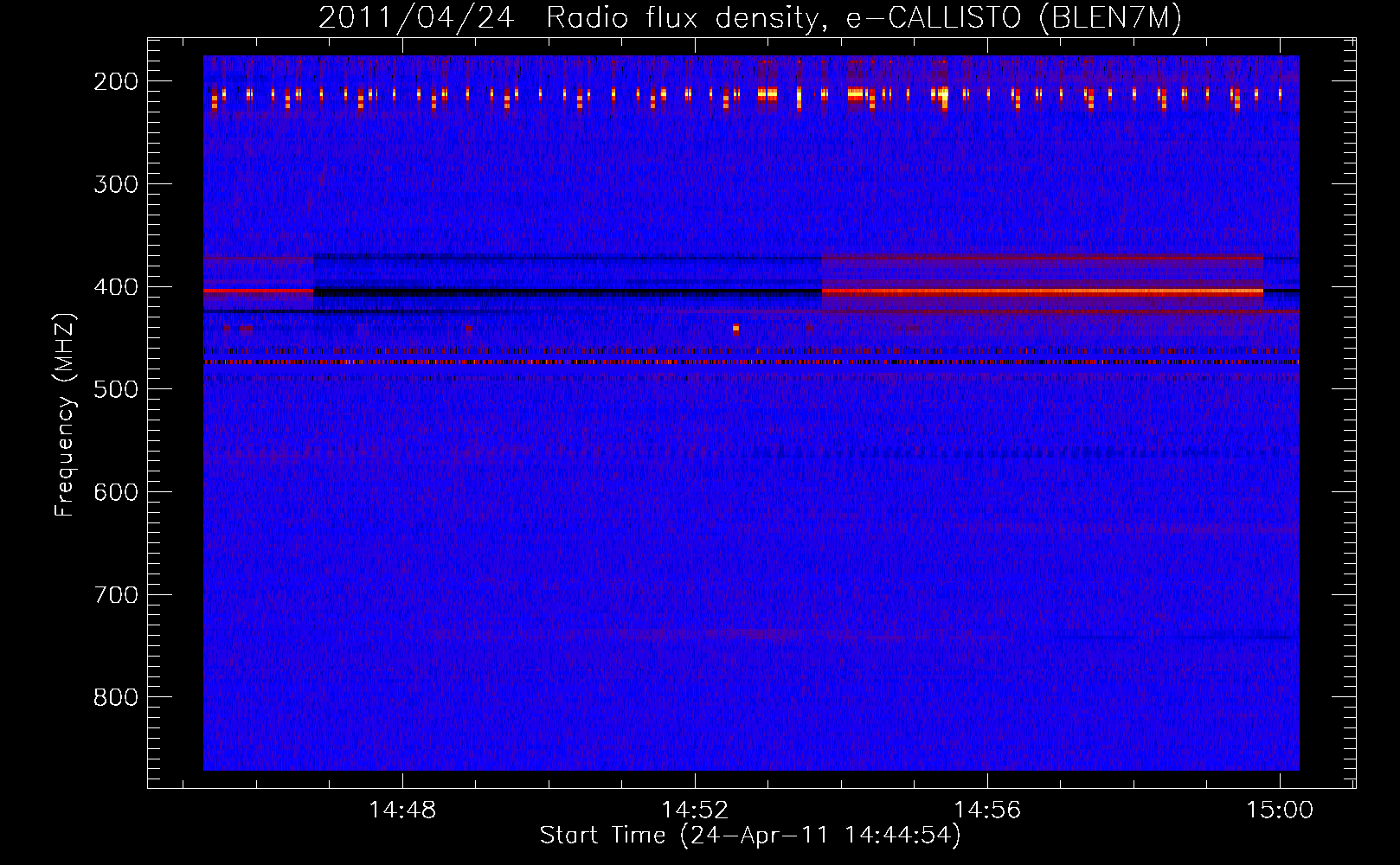This screenshot has height=865, width=1400.
Task: Click the 400 frequency tick label
Action: pyautogui.click(x=115, y=287)
